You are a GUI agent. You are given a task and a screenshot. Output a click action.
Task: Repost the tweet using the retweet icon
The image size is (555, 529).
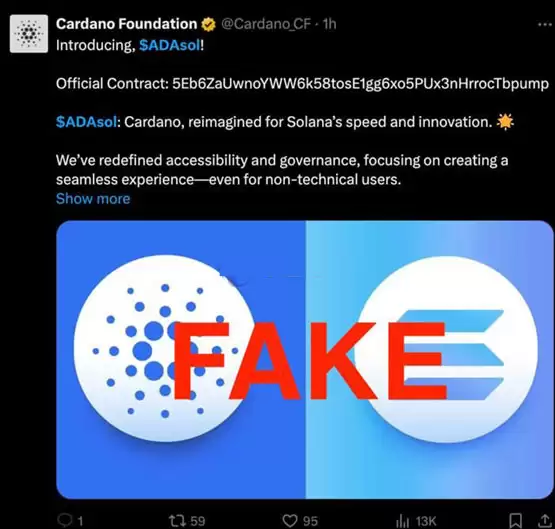176,521
